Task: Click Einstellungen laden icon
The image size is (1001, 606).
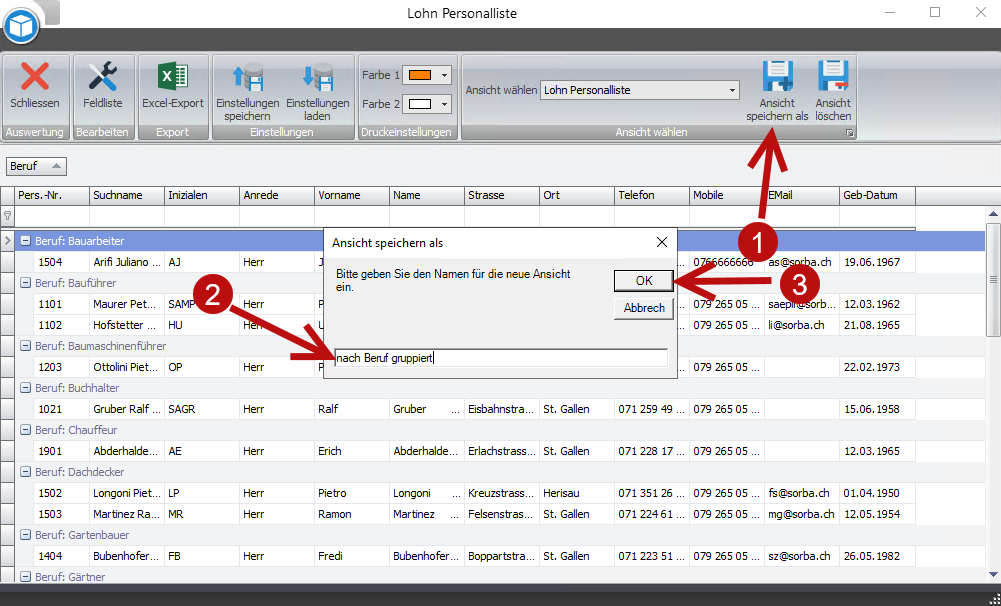Action: coord(317,78)
